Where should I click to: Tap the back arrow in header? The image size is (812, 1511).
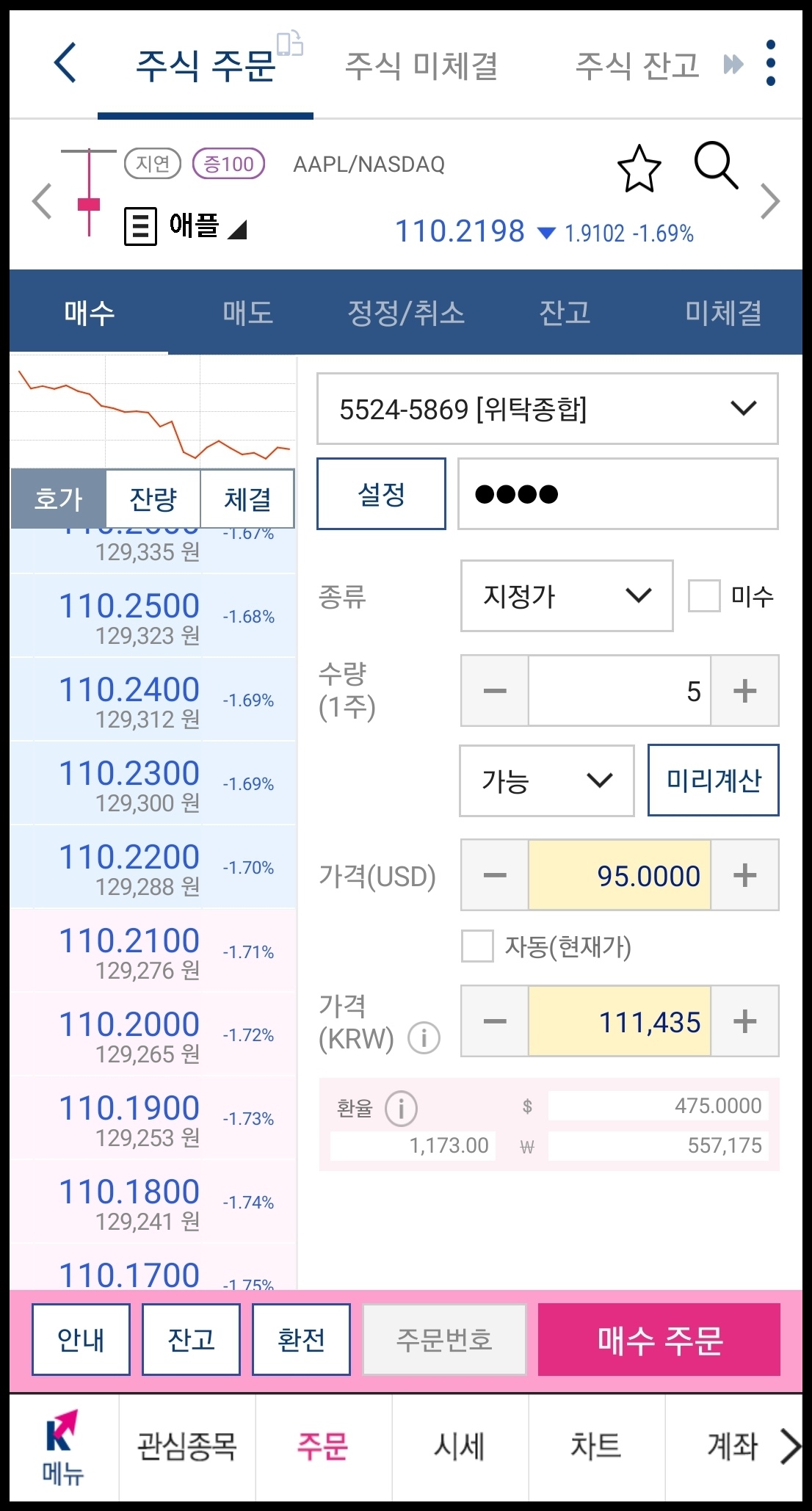pos(65,63)
